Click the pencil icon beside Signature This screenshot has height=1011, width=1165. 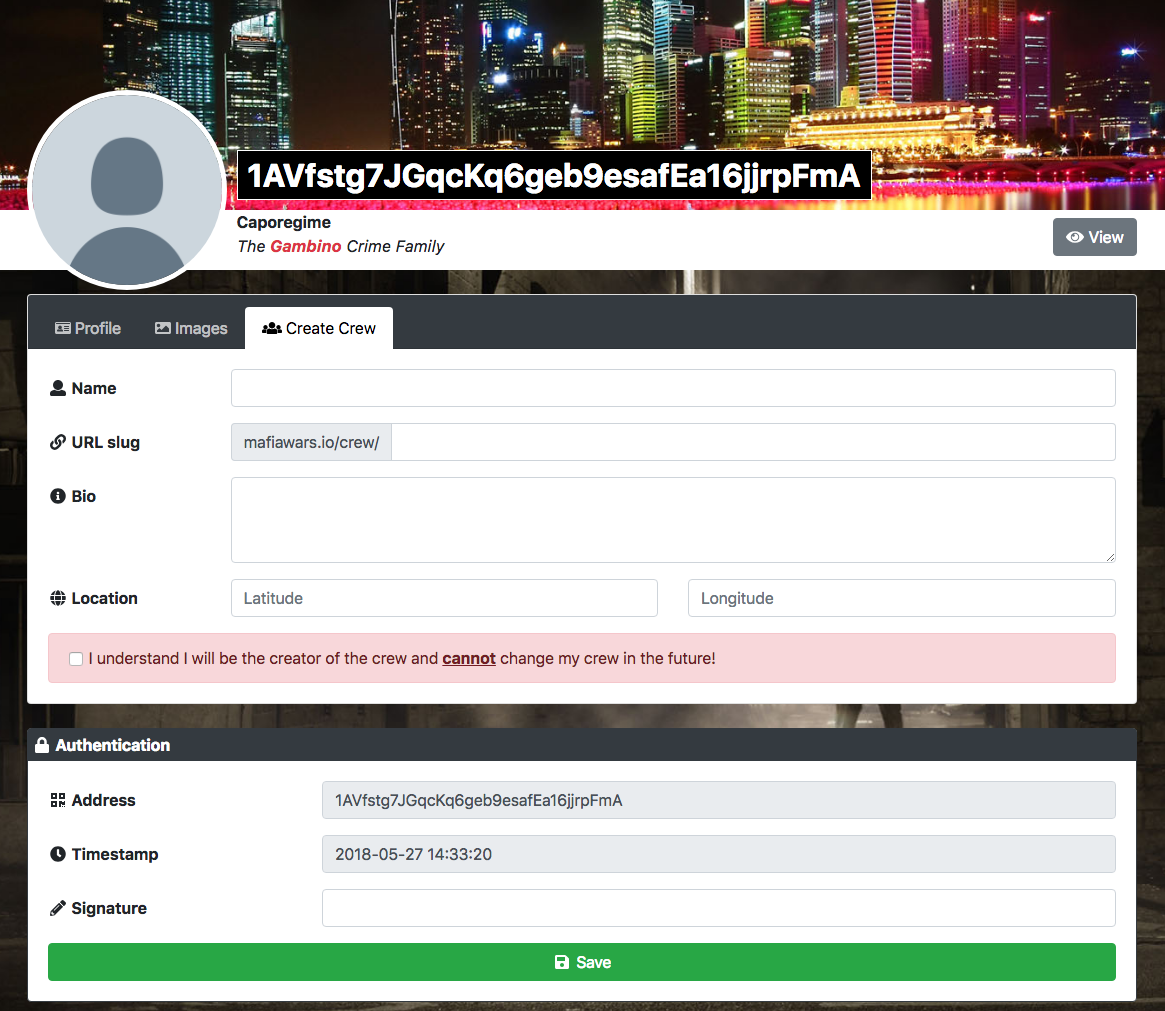click(x=58, y=908)
